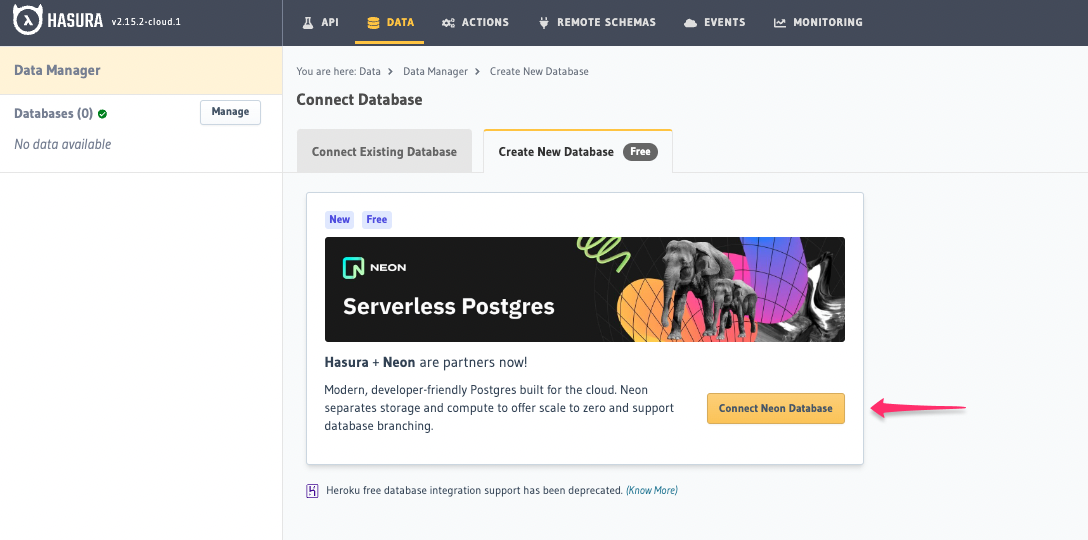Image resolution: width=1088 pixels, height=540 pixels.
Task: Open the DATA tab
Action: [390, 22]
